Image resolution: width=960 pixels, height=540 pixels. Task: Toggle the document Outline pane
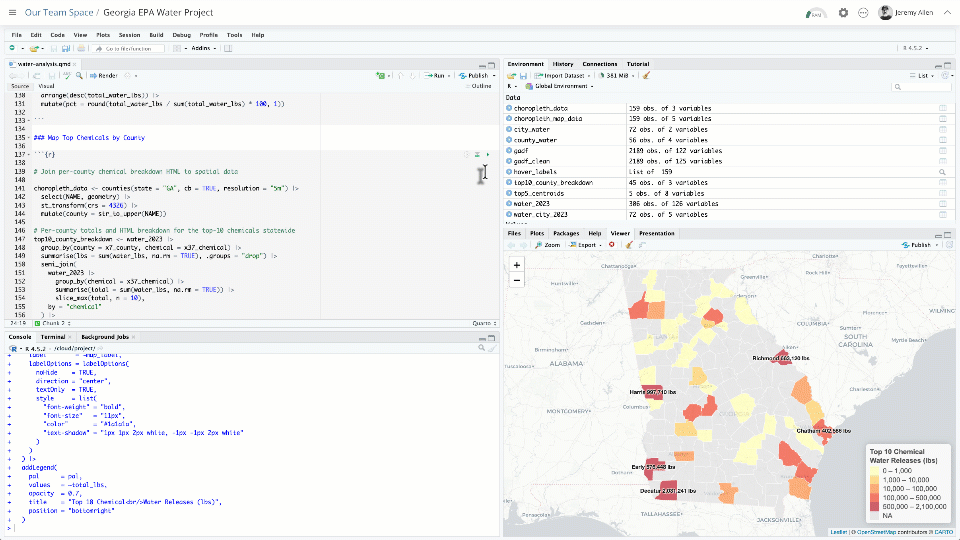pyautogui.click(x=480, y=86)
